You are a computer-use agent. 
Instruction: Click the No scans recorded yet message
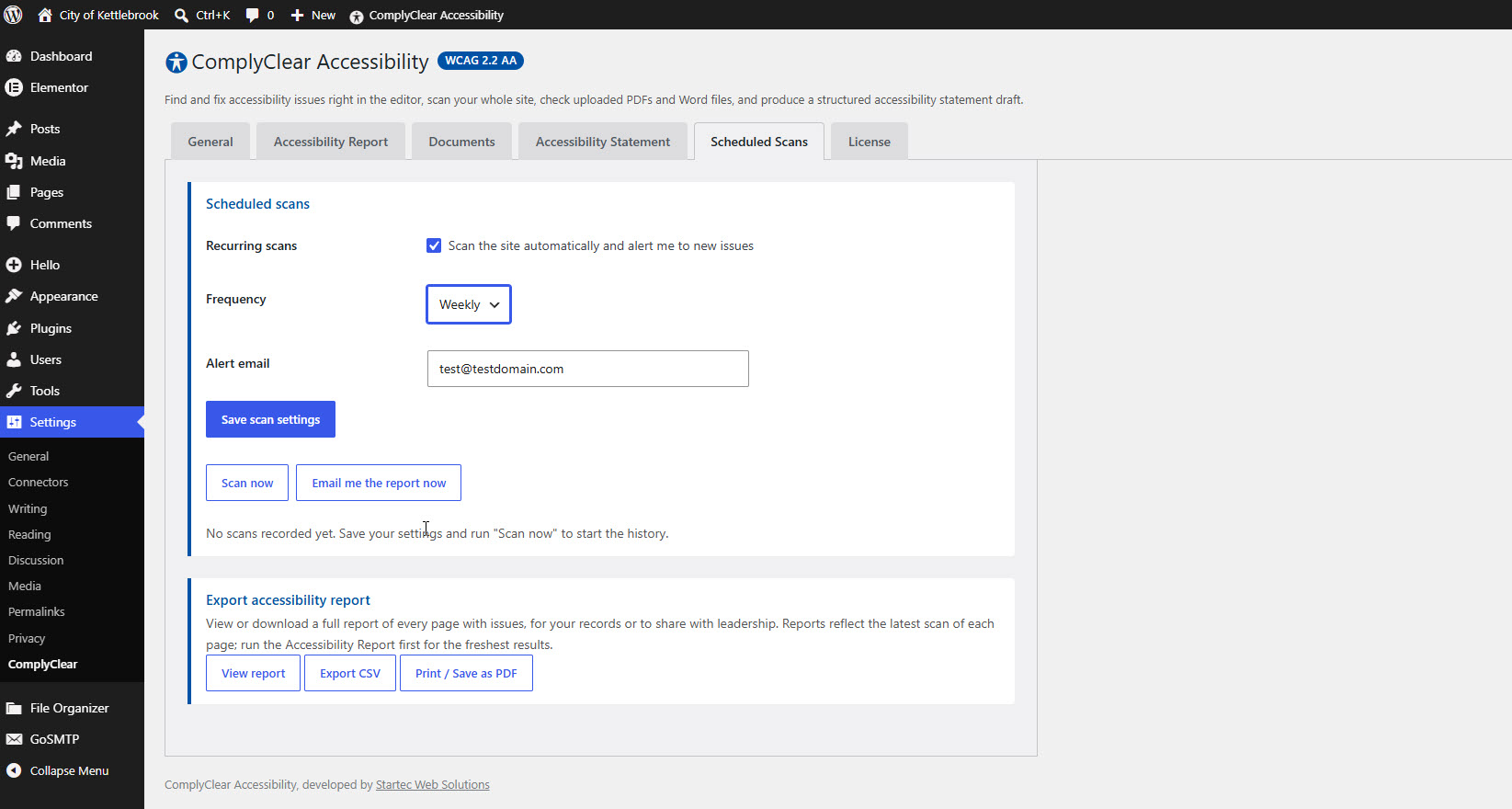(438, 533)
